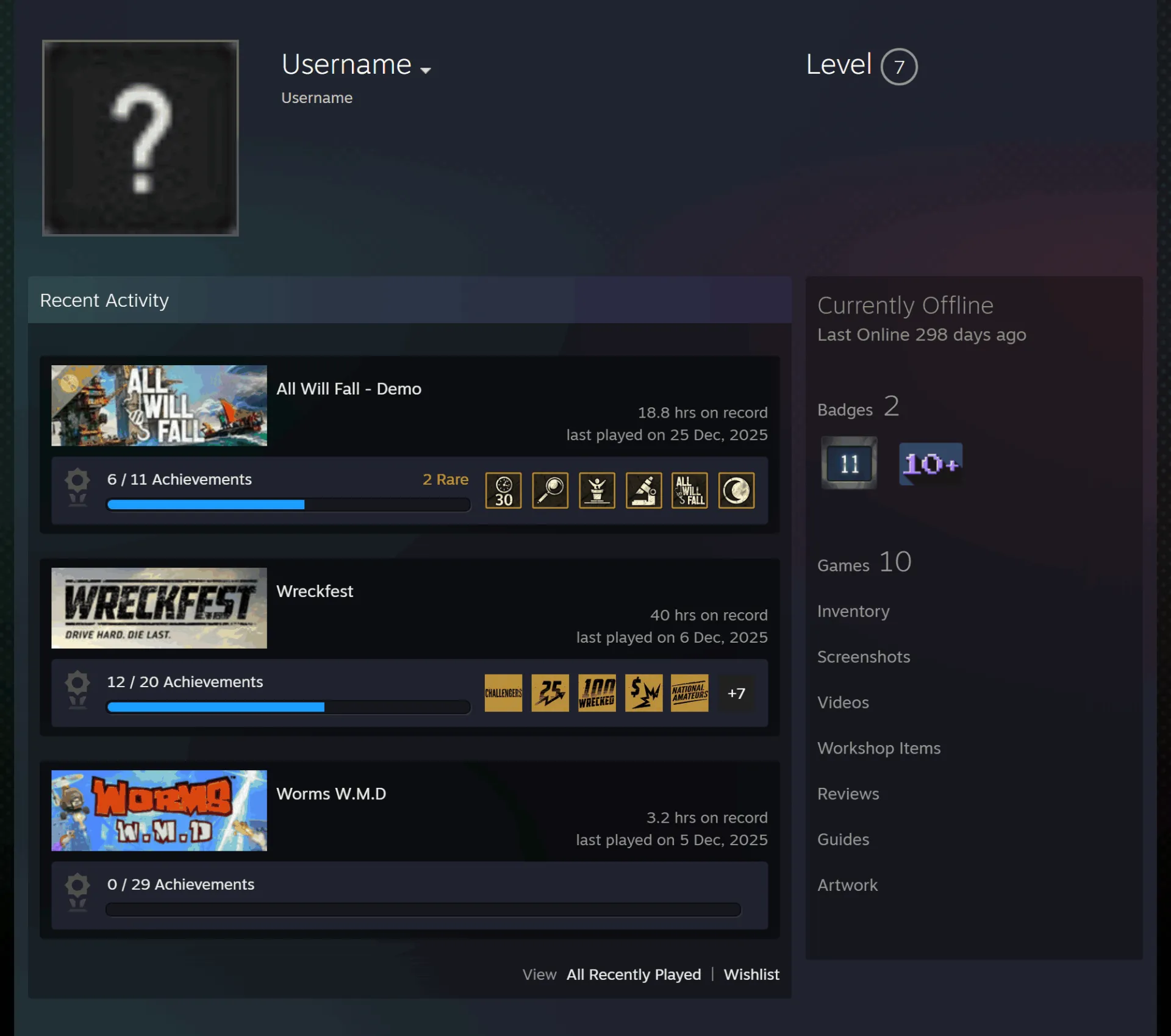Click the All Will Fall achievement progress bar
Screen dimensions: 1171x1036
[x=288, y=504]
